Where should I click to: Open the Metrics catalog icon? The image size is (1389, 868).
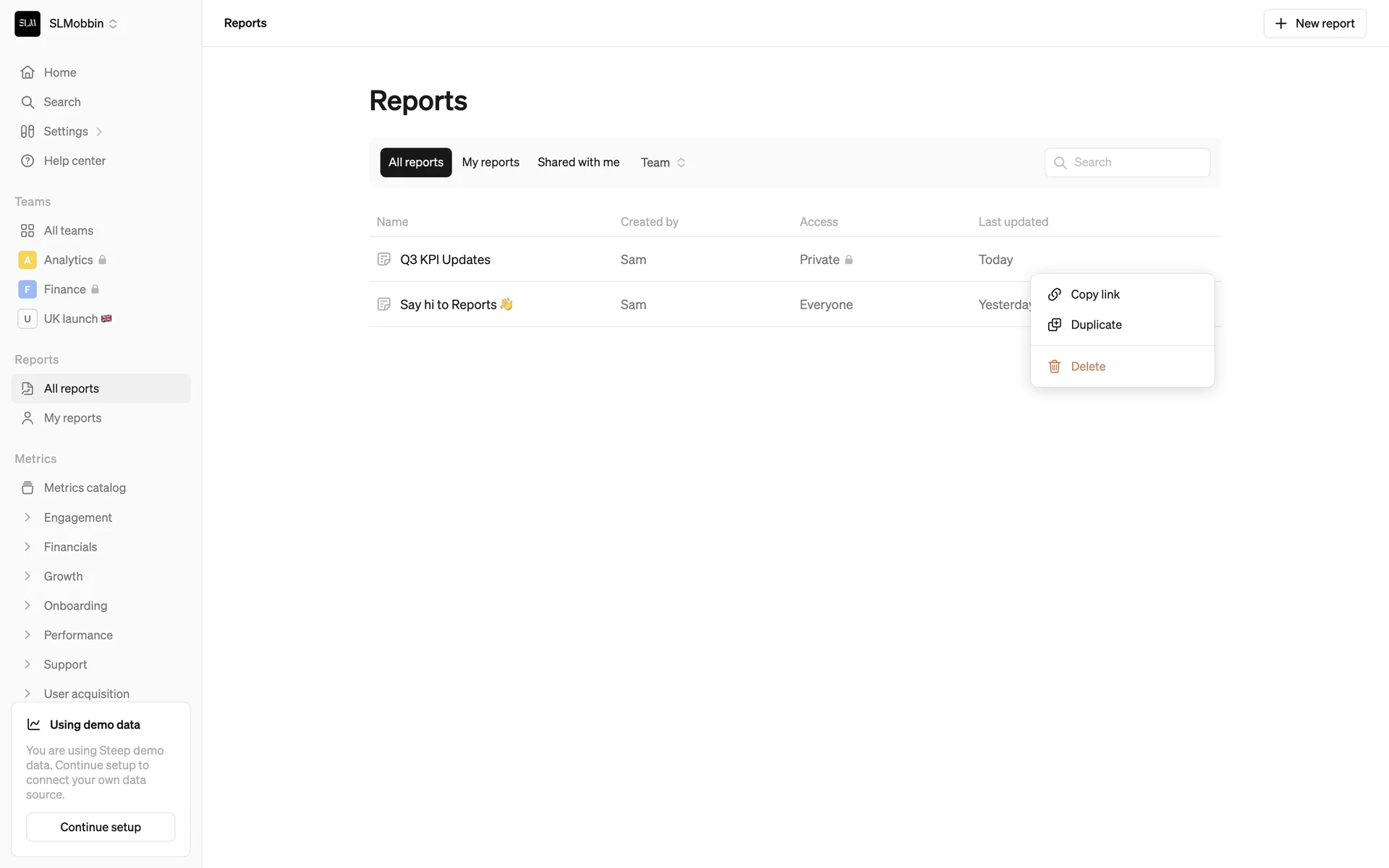click(x=27, y=488)
